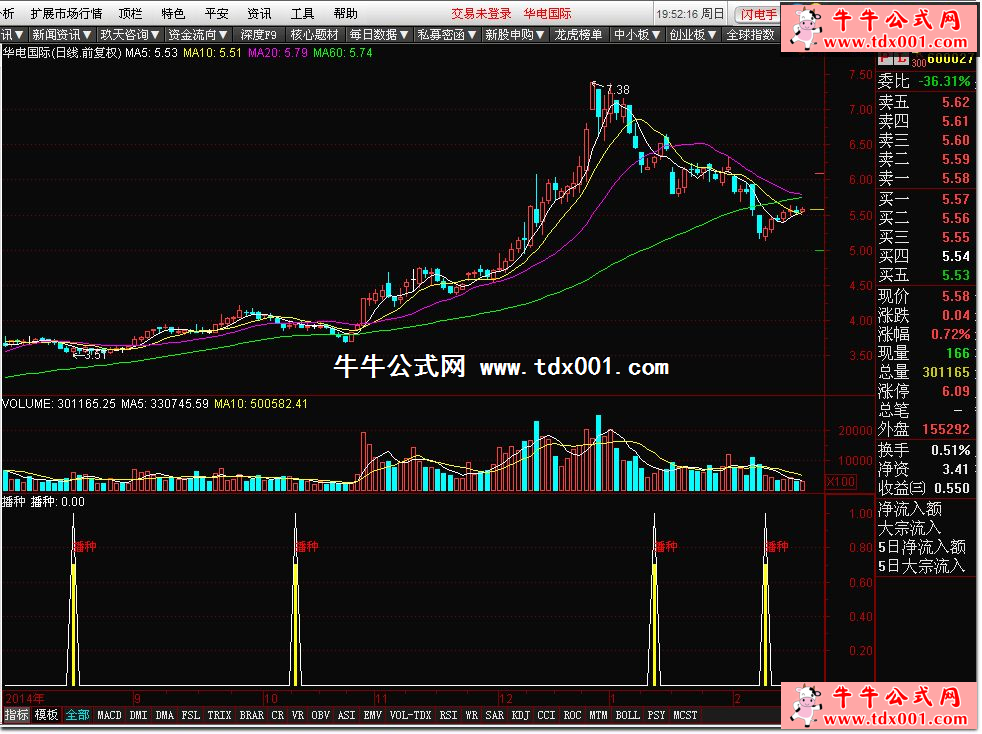Expand the 资金流向 dropdown menu
This screenshot has width=982, height=734.
[x=193, y=34]
